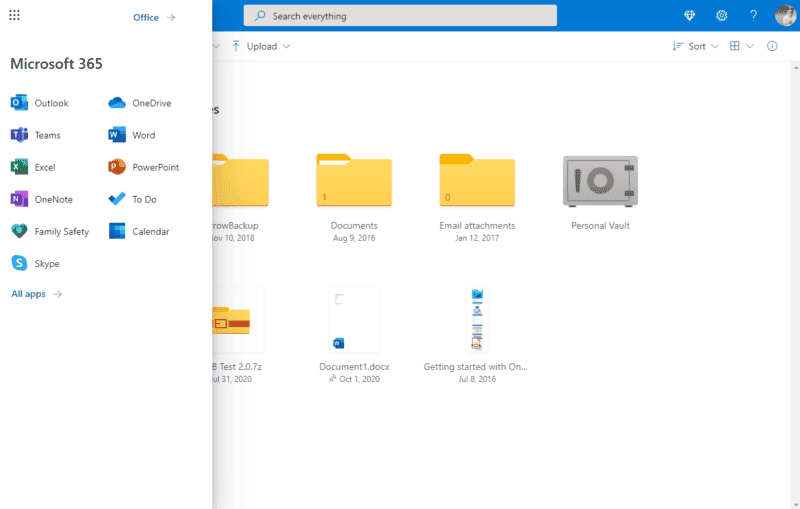The image size is (800, 509).
Task: Click the scrollbar up arrow
Action: click(795, 67)
